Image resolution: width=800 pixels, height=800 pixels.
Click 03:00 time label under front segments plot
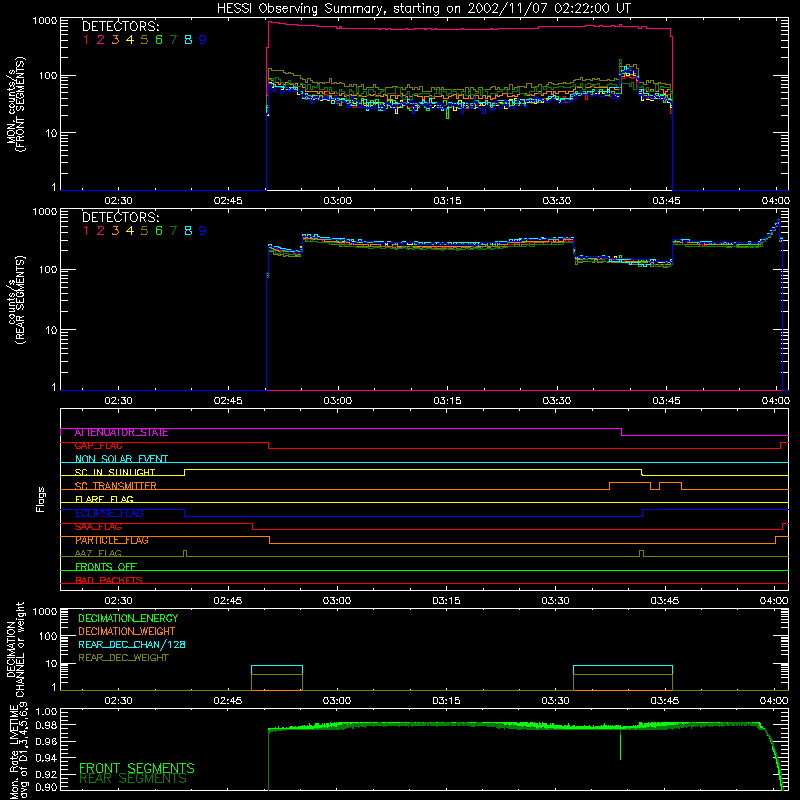point(338,201)
